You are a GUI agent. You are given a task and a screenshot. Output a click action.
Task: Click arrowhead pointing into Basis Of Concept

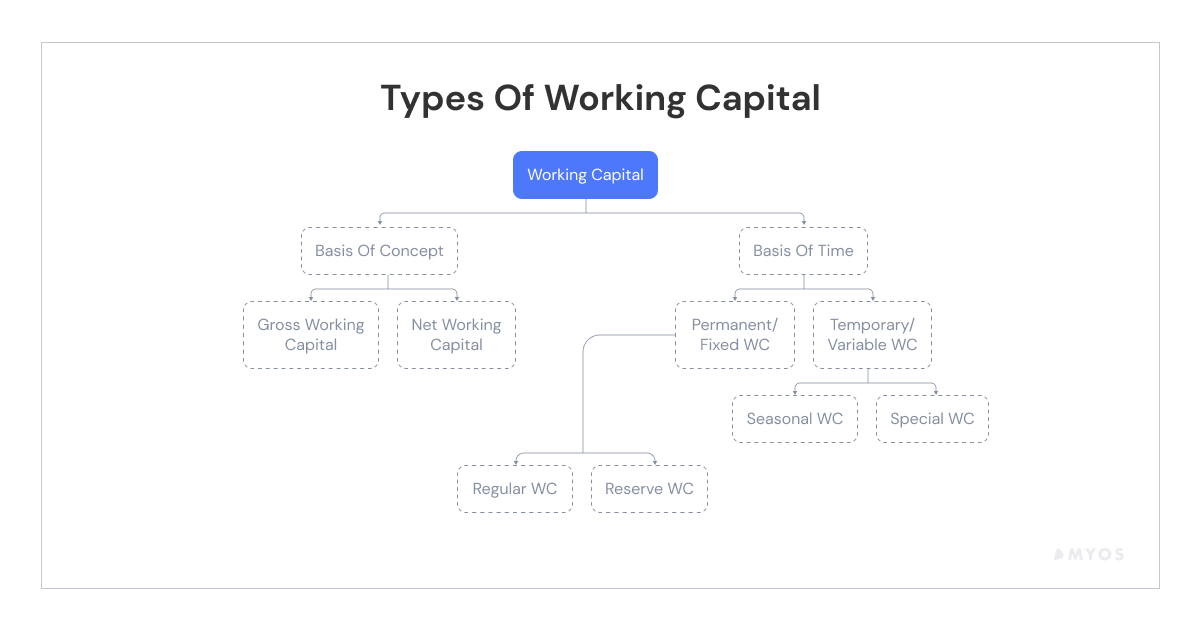[x=379, y=223]
